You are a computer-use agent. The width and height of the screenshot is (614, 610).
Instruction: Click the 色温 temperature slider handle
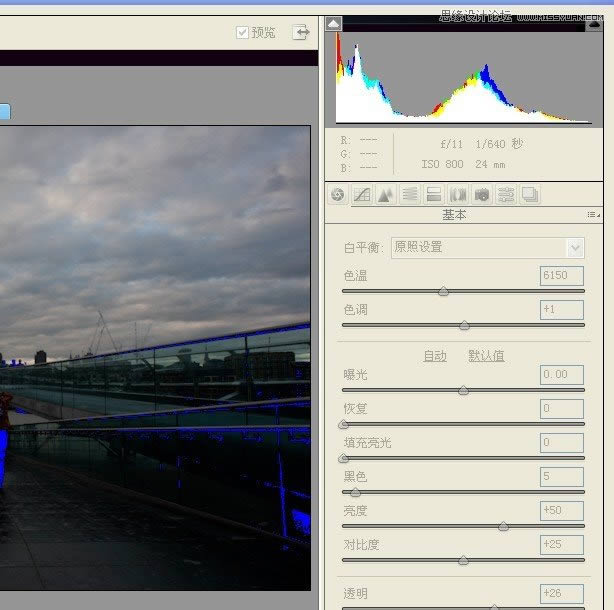(x=443, y=292)
